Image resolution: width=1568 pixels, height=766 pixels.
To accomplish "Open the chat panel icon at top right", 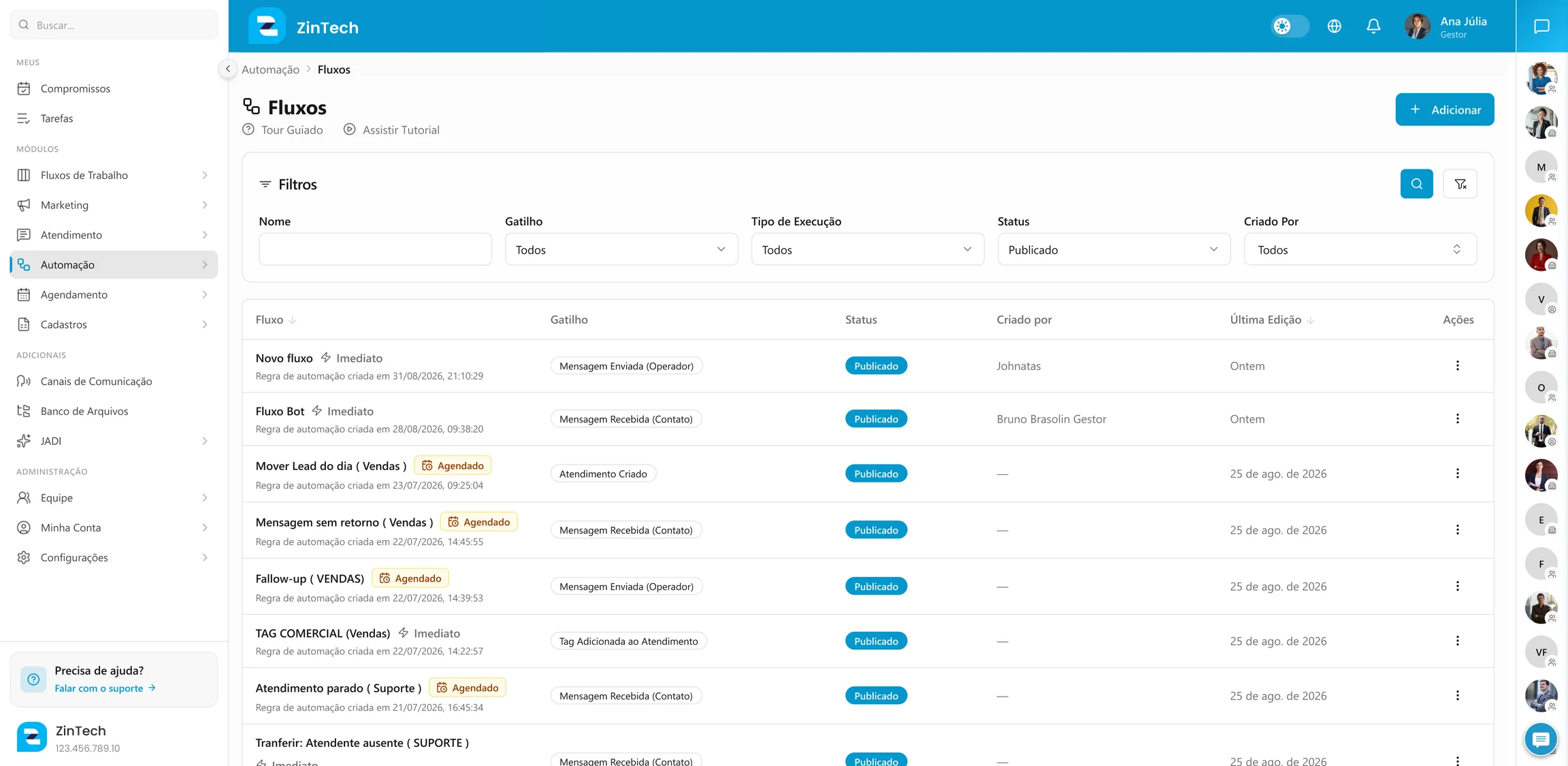I will (1541, 26).
